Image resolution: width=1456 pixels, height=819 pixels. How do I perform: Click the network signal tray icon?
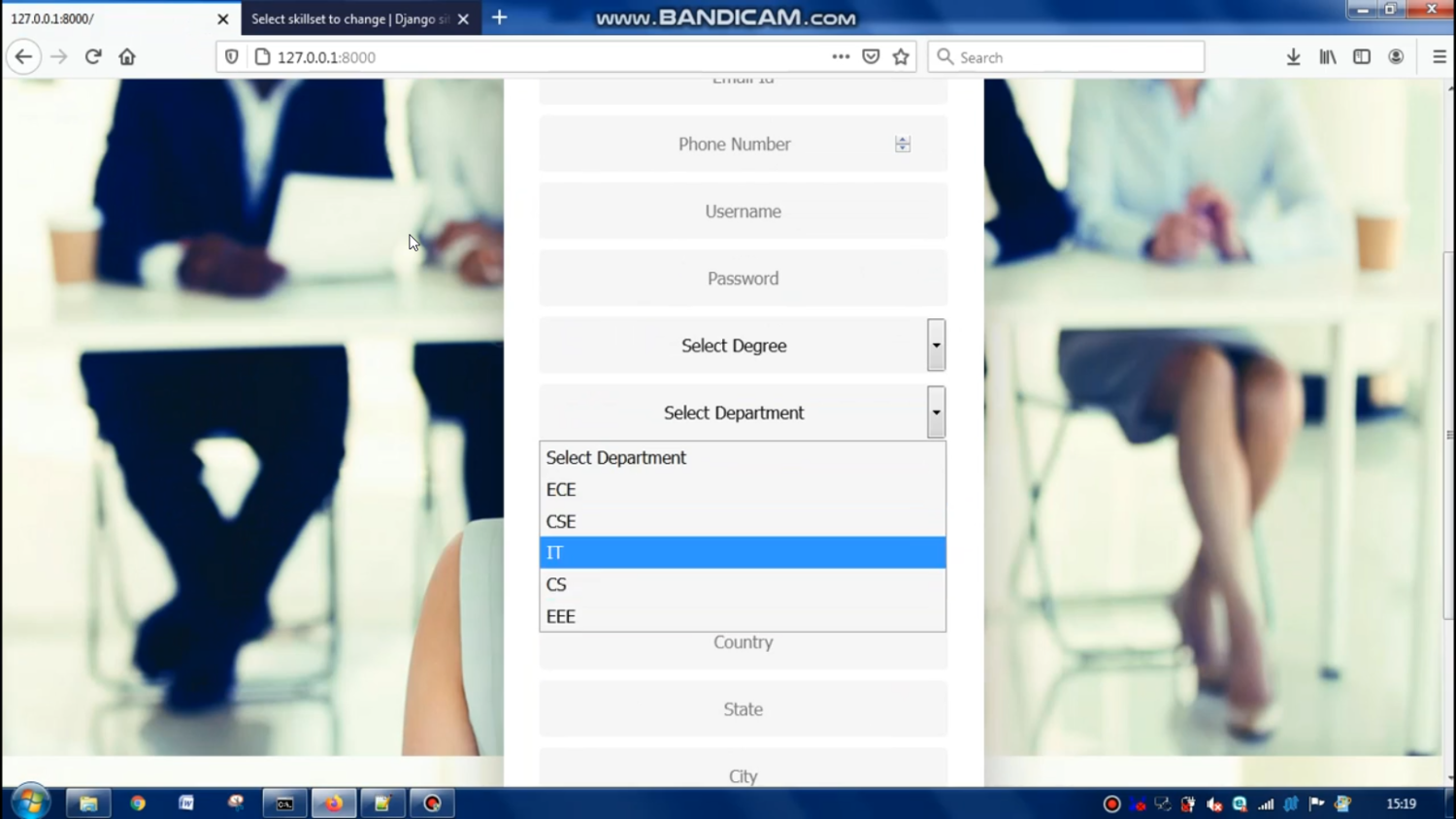coord(1266,803)
